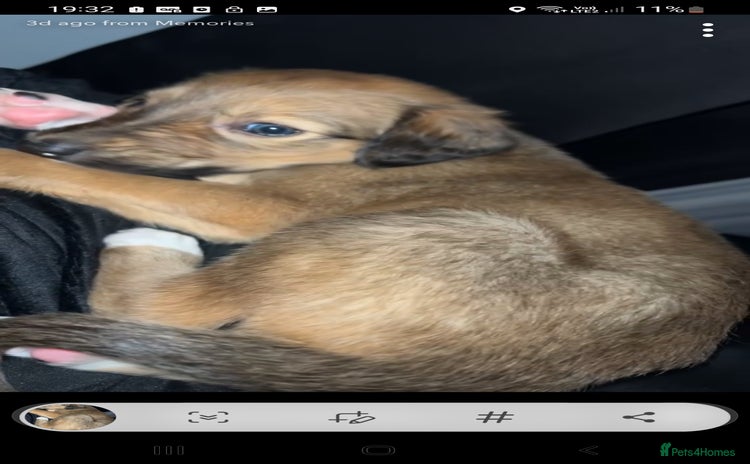Tap the last notification icon before location pin
Image resolution: width=750 pixels, height=464 pixels.
[x=267, y=9]
